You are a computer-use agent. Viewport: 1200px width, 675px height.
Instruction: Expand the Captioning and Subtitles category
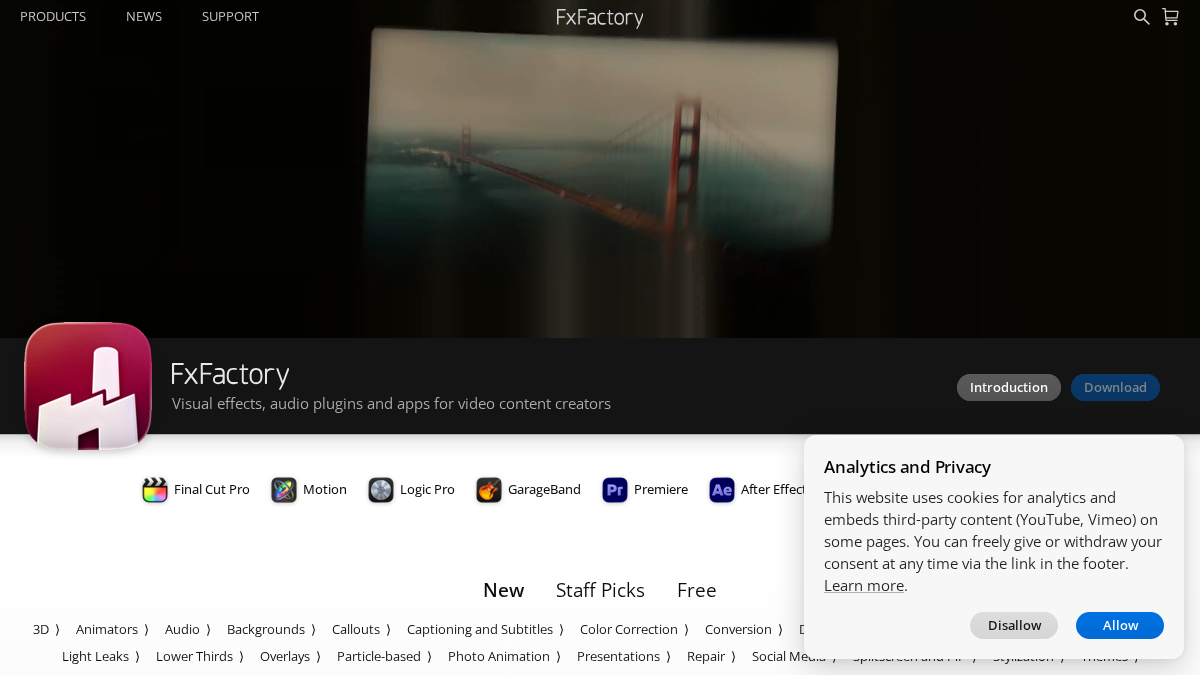[486, 629]
